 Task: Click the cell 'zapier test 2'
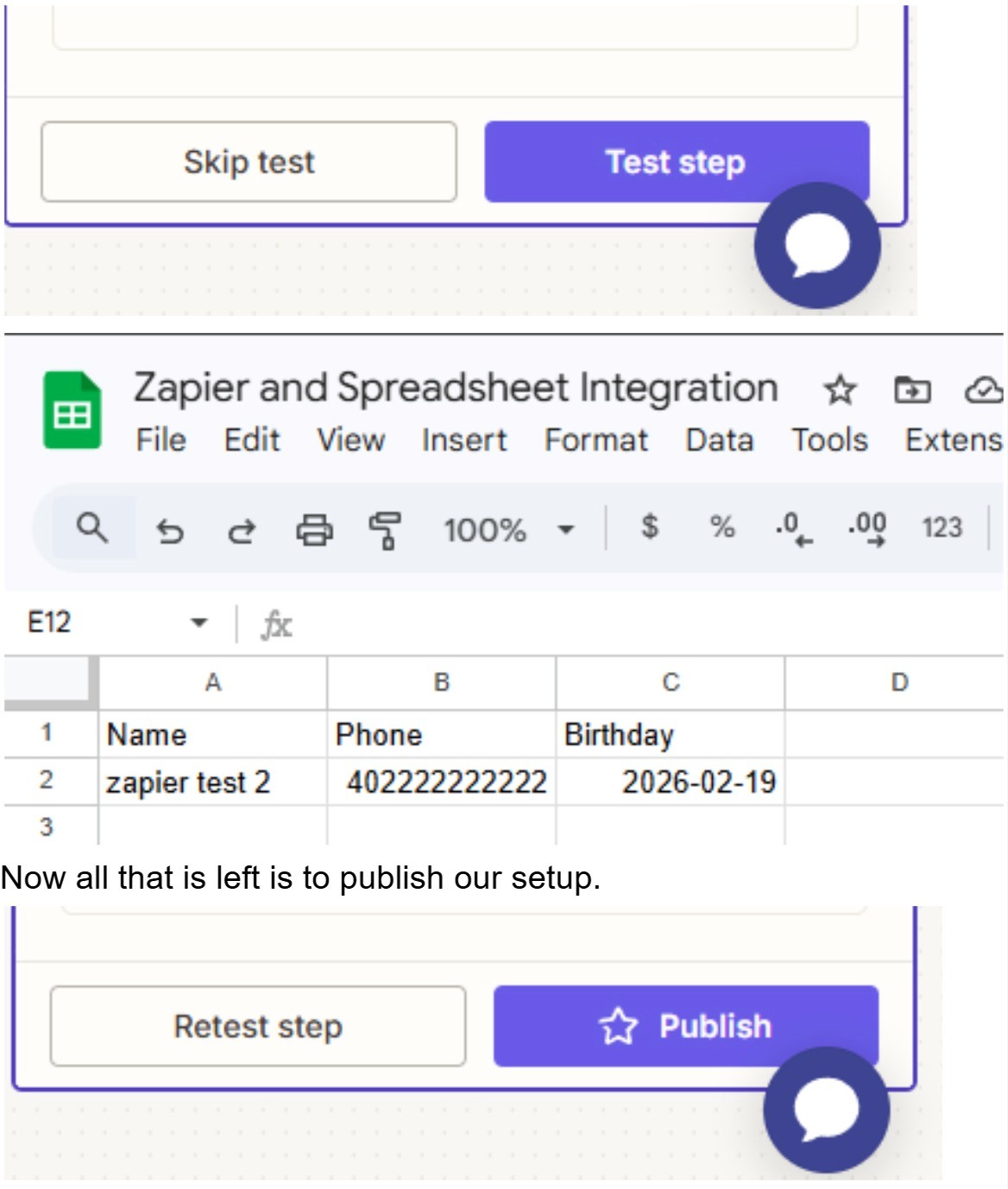point(213,782)
